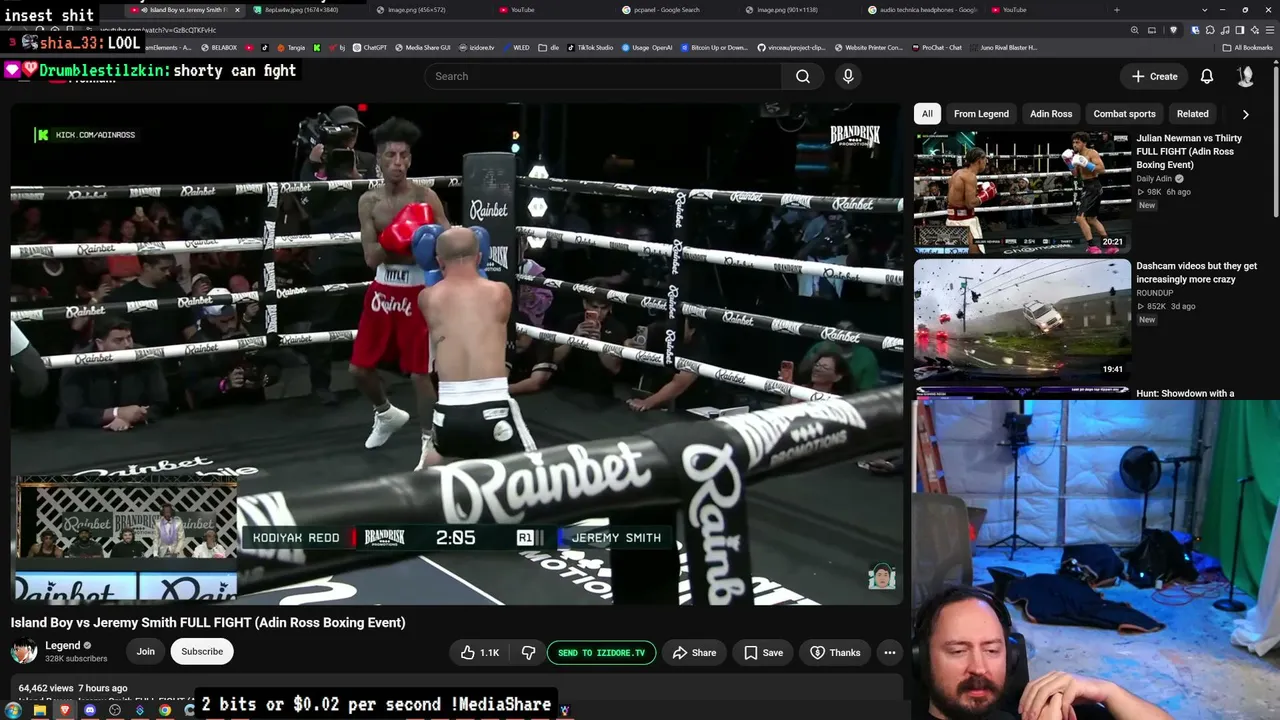Open the Bitcoin Up or Down bookmark

(x=712, y=47)
